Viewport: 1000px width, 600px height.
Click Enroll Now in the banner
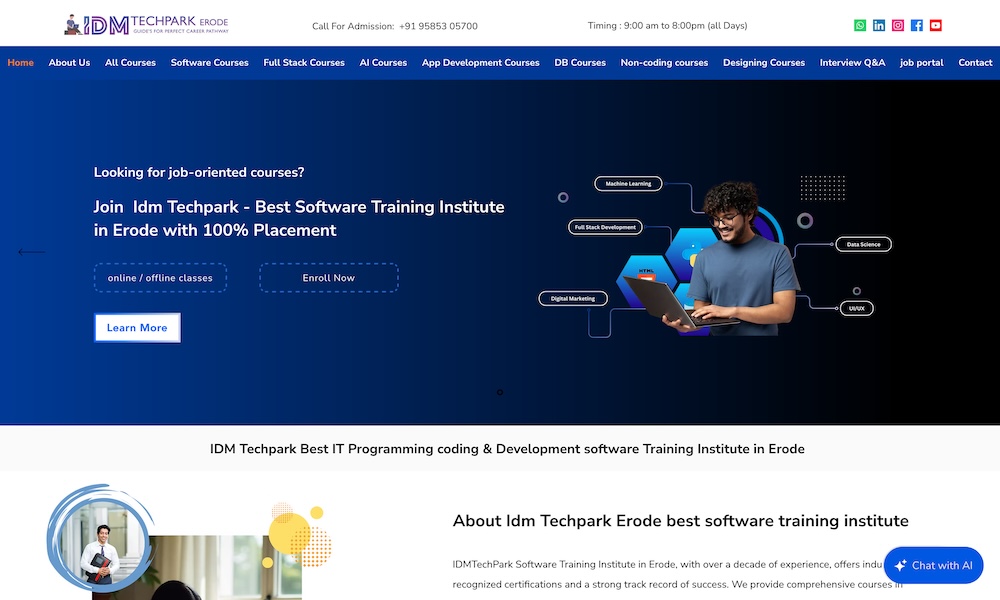(x=329, y=277)
